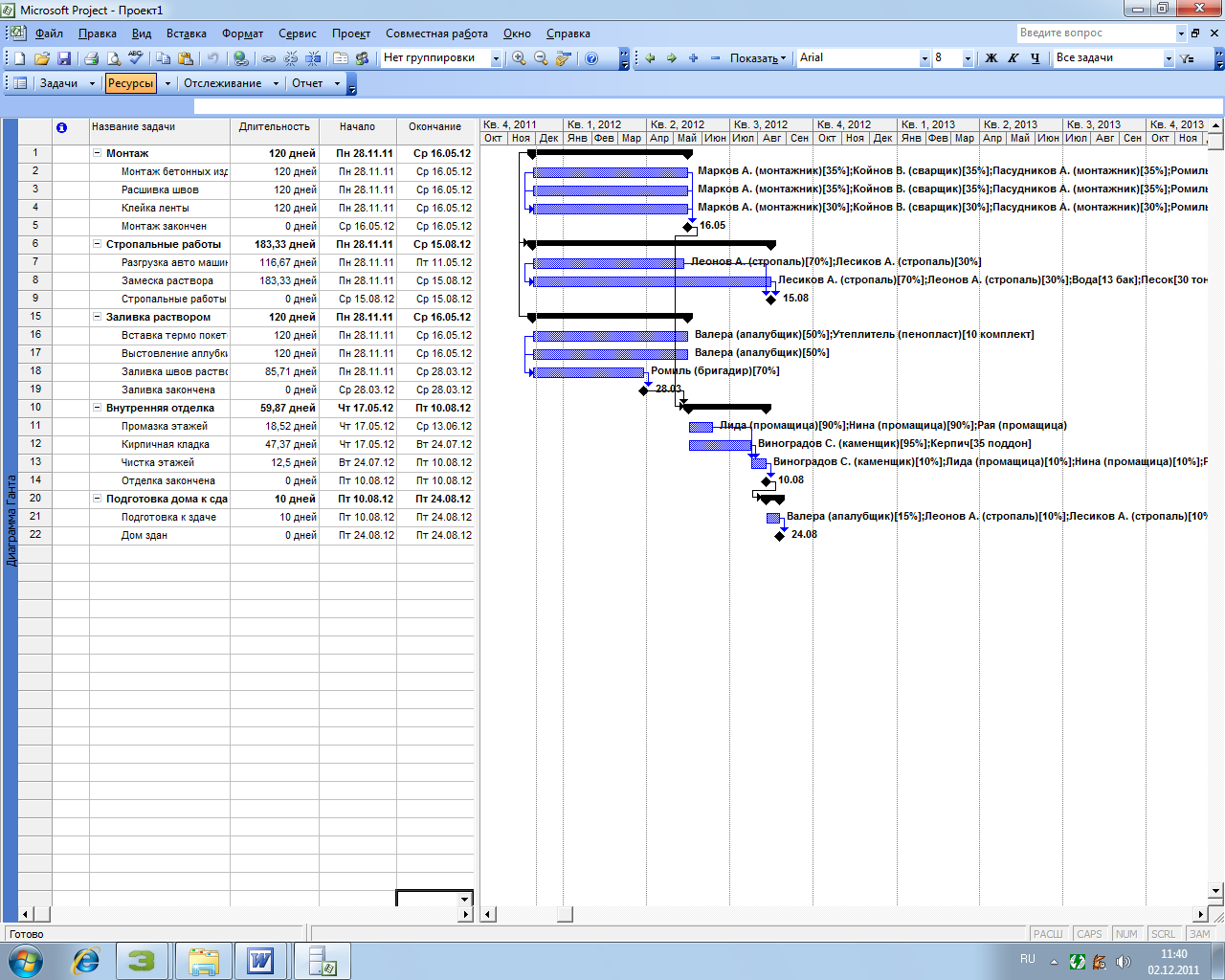Collapse the 'Внутренняя отделка' summary task

(97, 408)
